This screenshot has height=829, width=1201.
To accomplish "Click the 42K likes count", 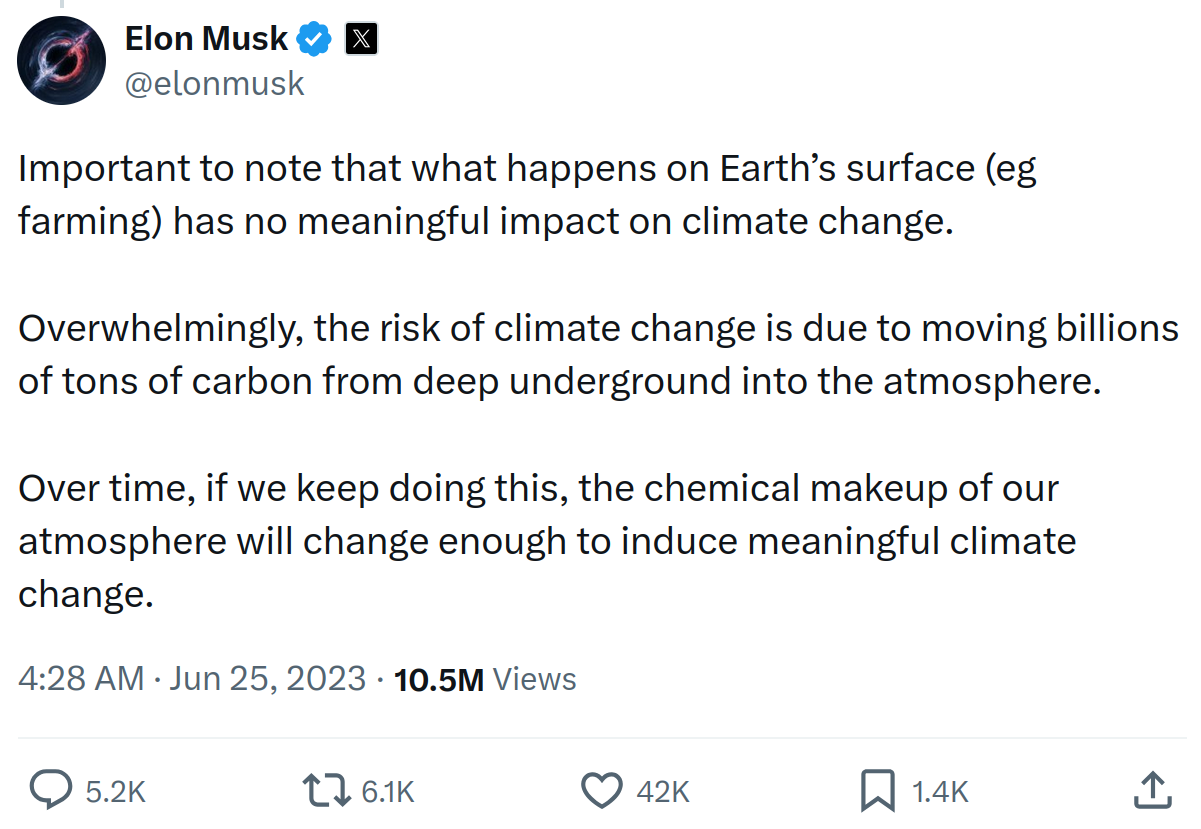I will pos(664,792).
